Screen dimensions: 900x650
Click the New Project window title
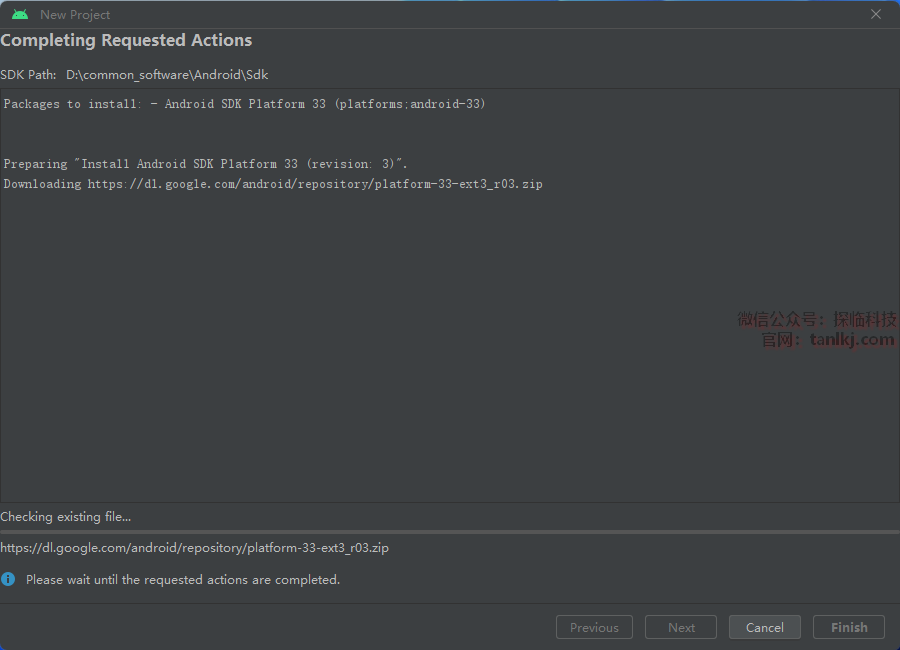(x=75, y=15)
